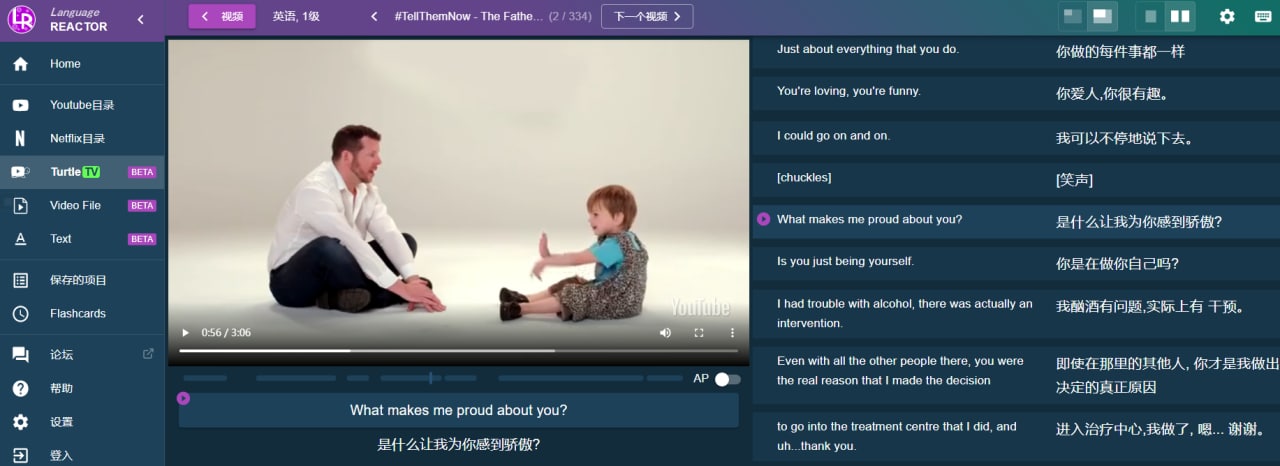Toggle the AP auto-pause switch
This screenshot has width=1280, height=466.
coord(727,379)
